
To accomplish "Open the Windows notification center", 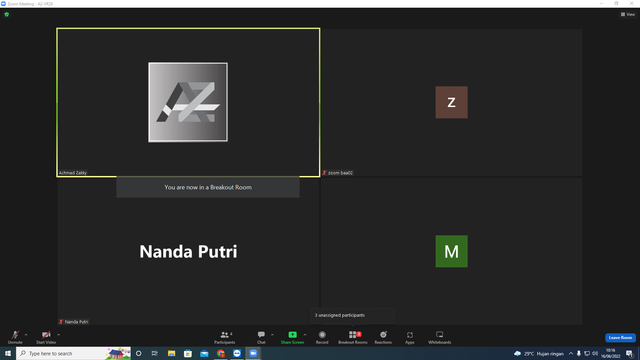I will point(629,353).
